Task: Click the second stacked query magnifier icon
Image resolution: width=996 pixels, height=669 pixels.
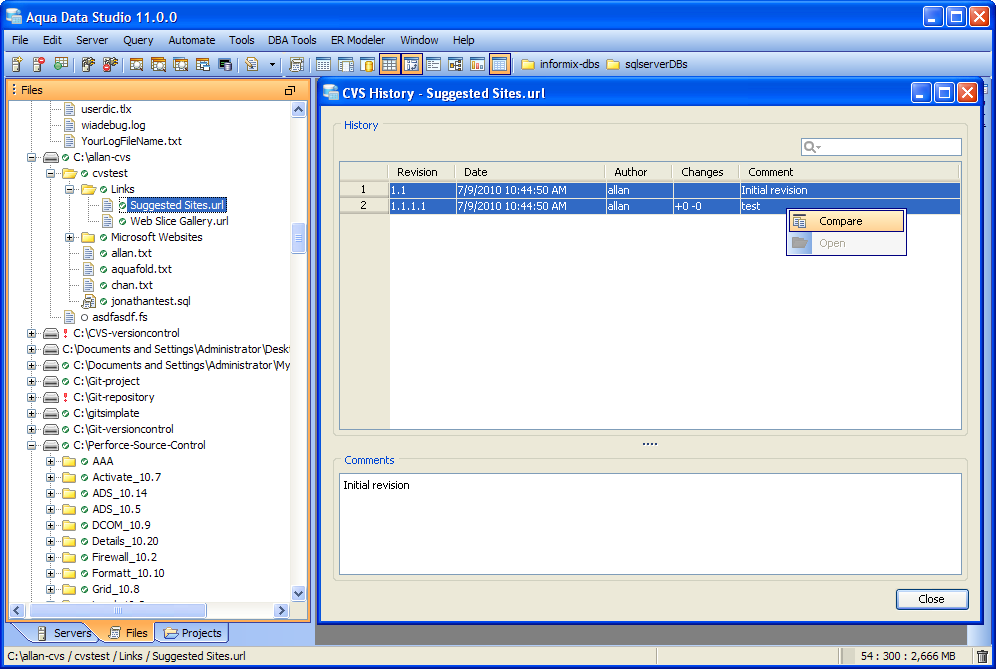Action: 158,64
